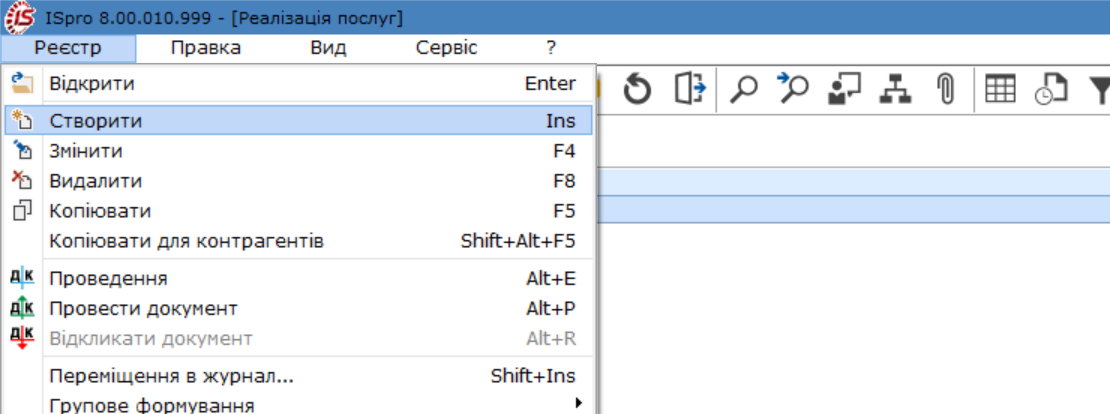Open the Сервіс menu
Viewport: 1110px width, 414px height.
coord(446,48)
